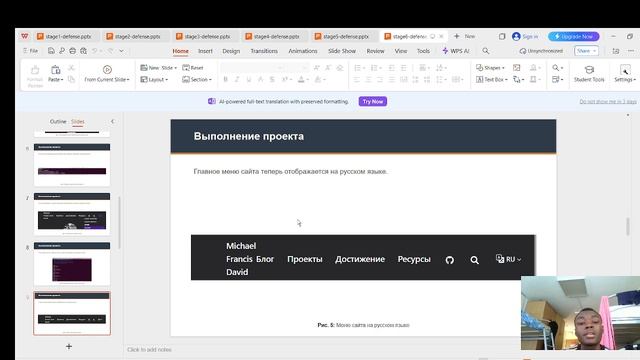Open the Design ribbon tab
This screenshot has height=360, width=640.
click(x=231, y=51)
